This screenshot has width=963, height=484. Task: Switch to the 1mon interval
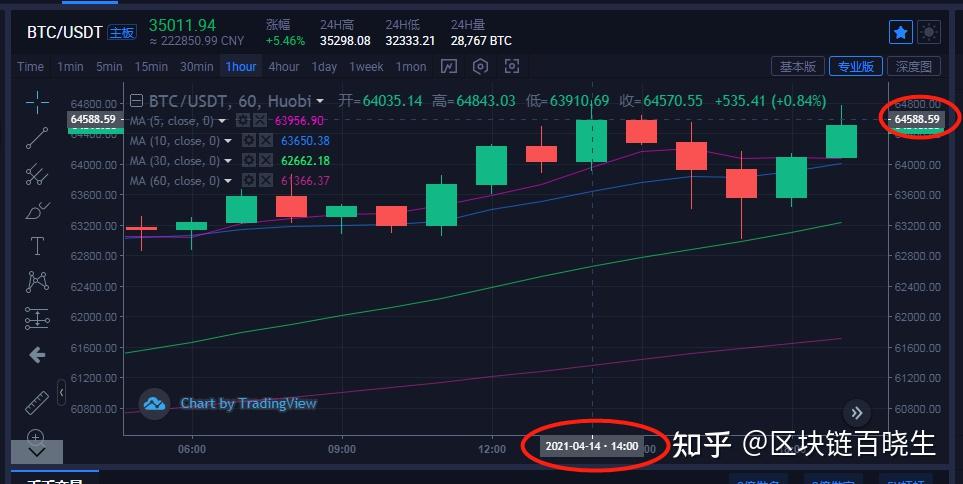411,66
